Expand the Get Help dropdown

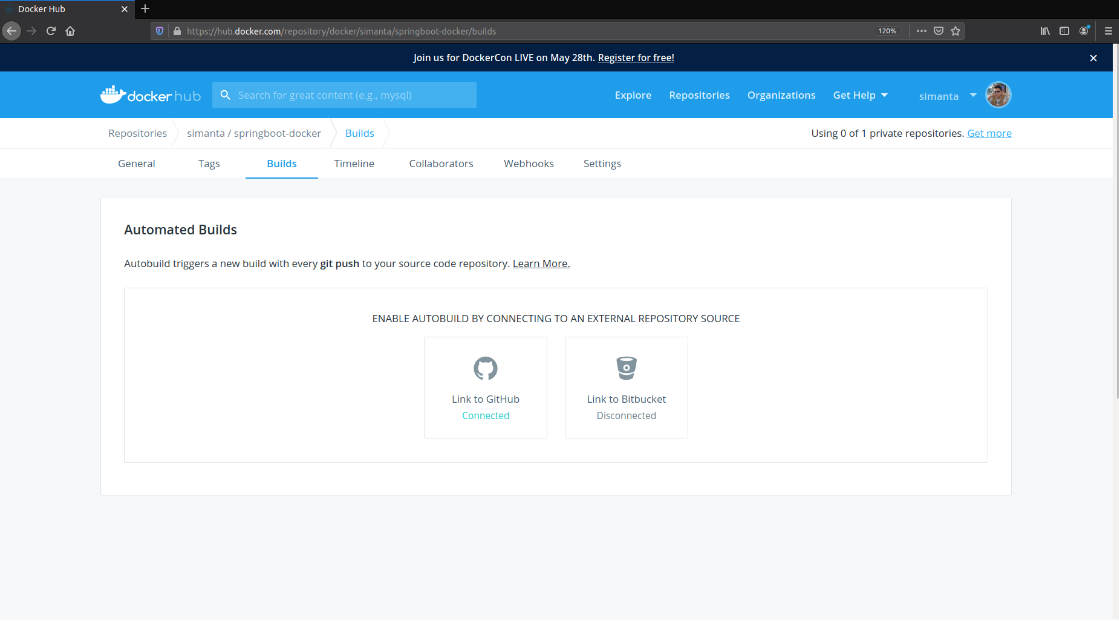(x=860, y=95)
